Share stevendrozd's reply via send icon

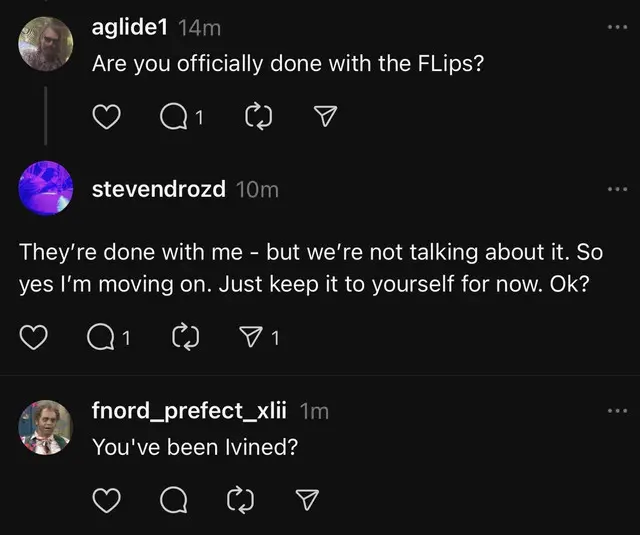pyautogui.click(x=252, y=339)
